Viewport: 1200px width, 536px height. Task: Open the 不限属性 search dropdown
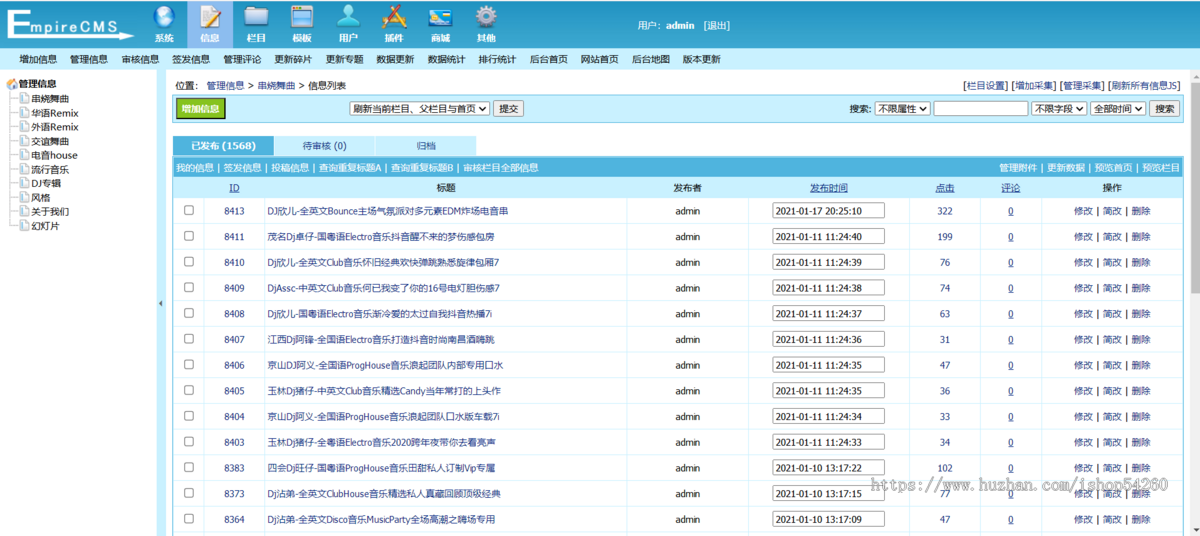tap(903, 108)
